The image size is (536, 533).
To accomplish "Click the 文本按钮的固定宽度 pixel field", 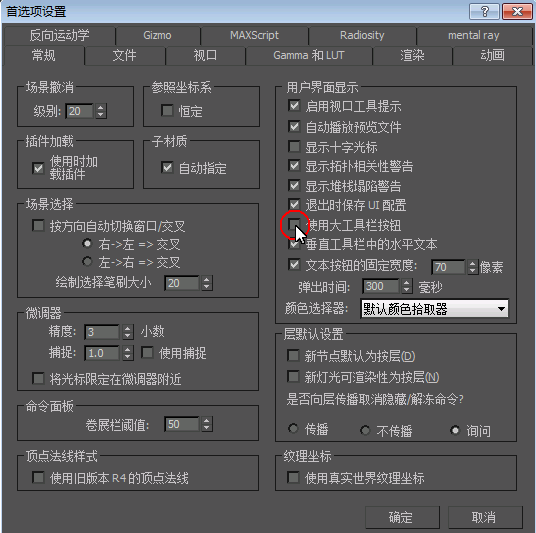I will pos(448,267).
